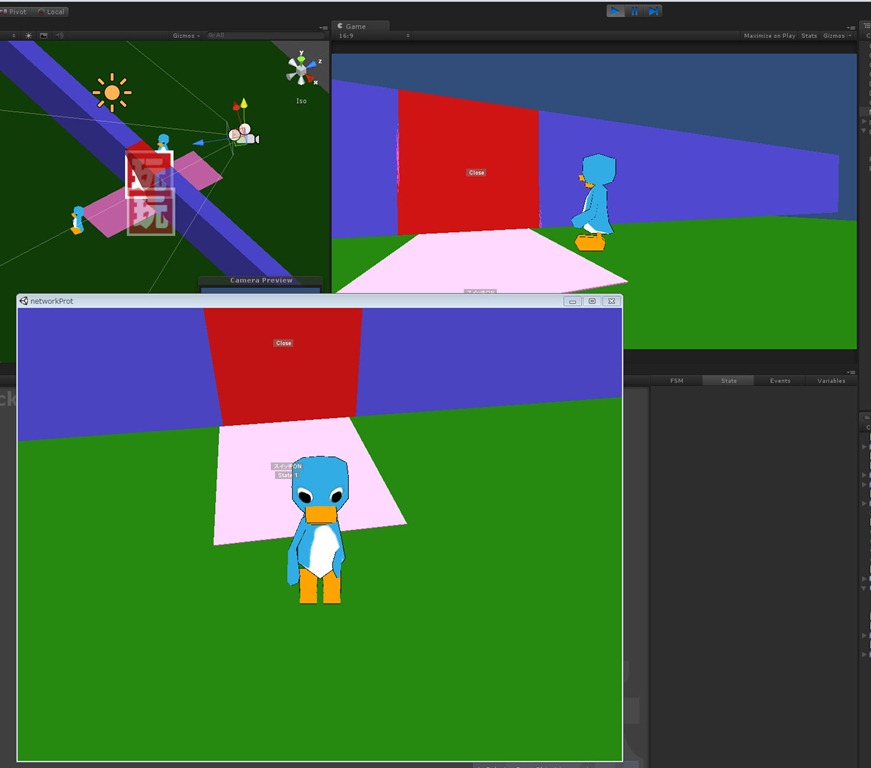
Task: Click the Local coordinate button
Action: coord(51,11)
